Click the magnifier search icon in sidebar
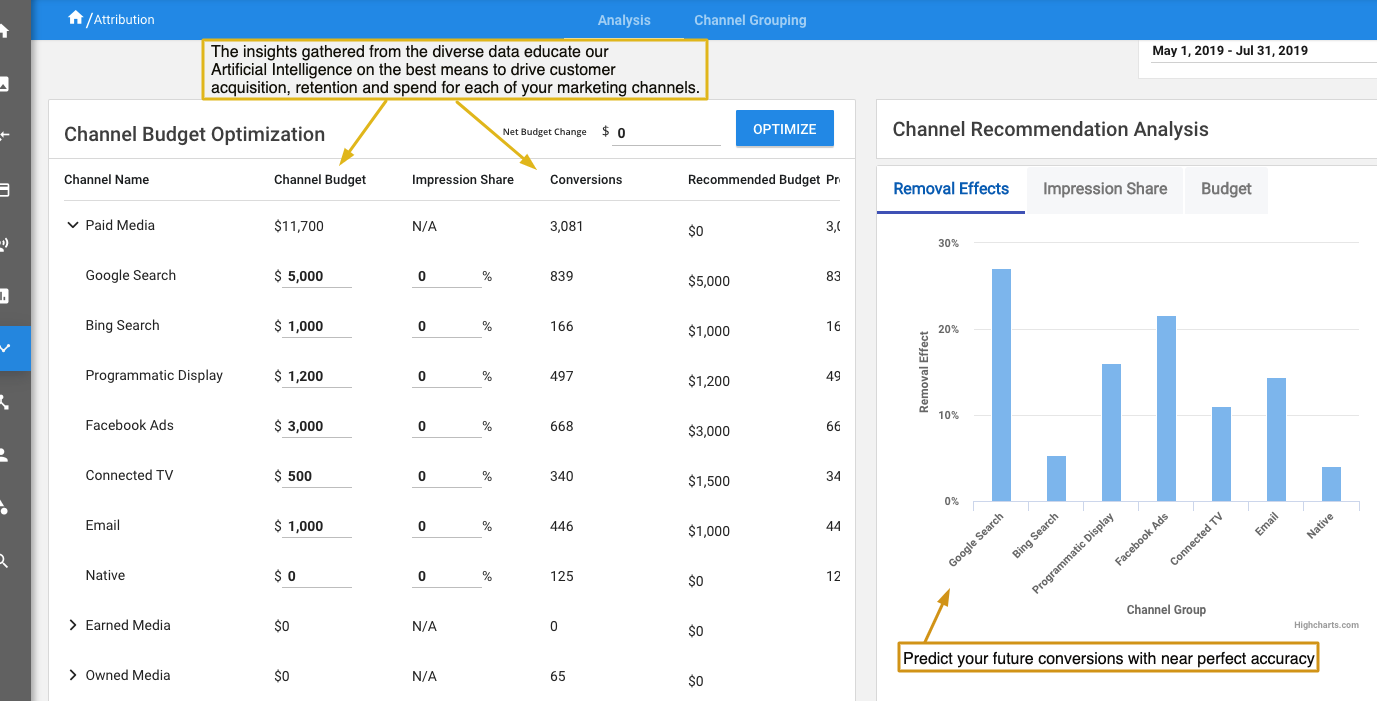 tap(5, 561)
